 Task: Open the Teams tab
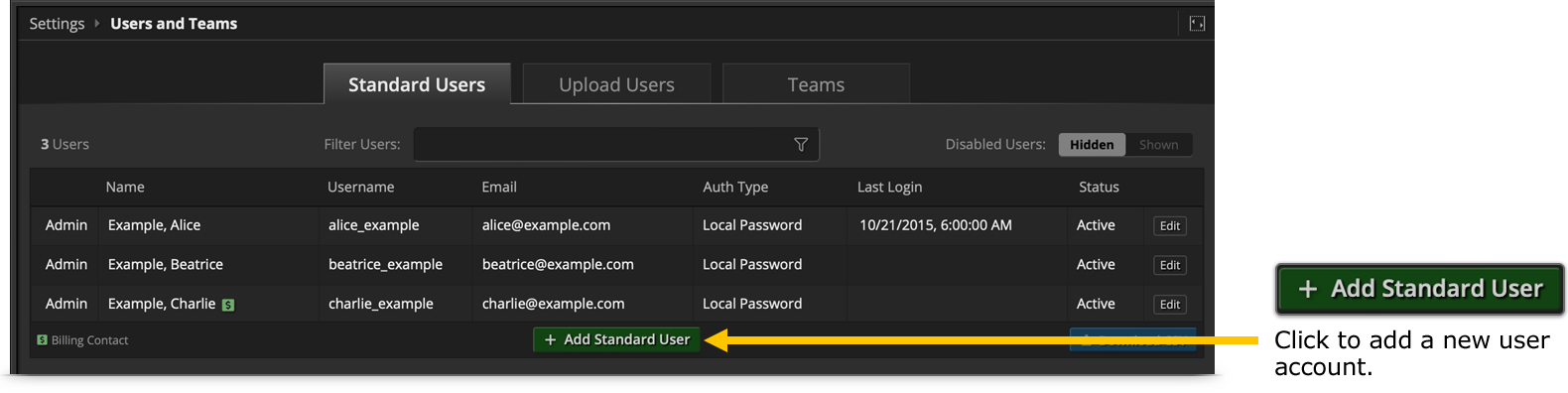816,84
